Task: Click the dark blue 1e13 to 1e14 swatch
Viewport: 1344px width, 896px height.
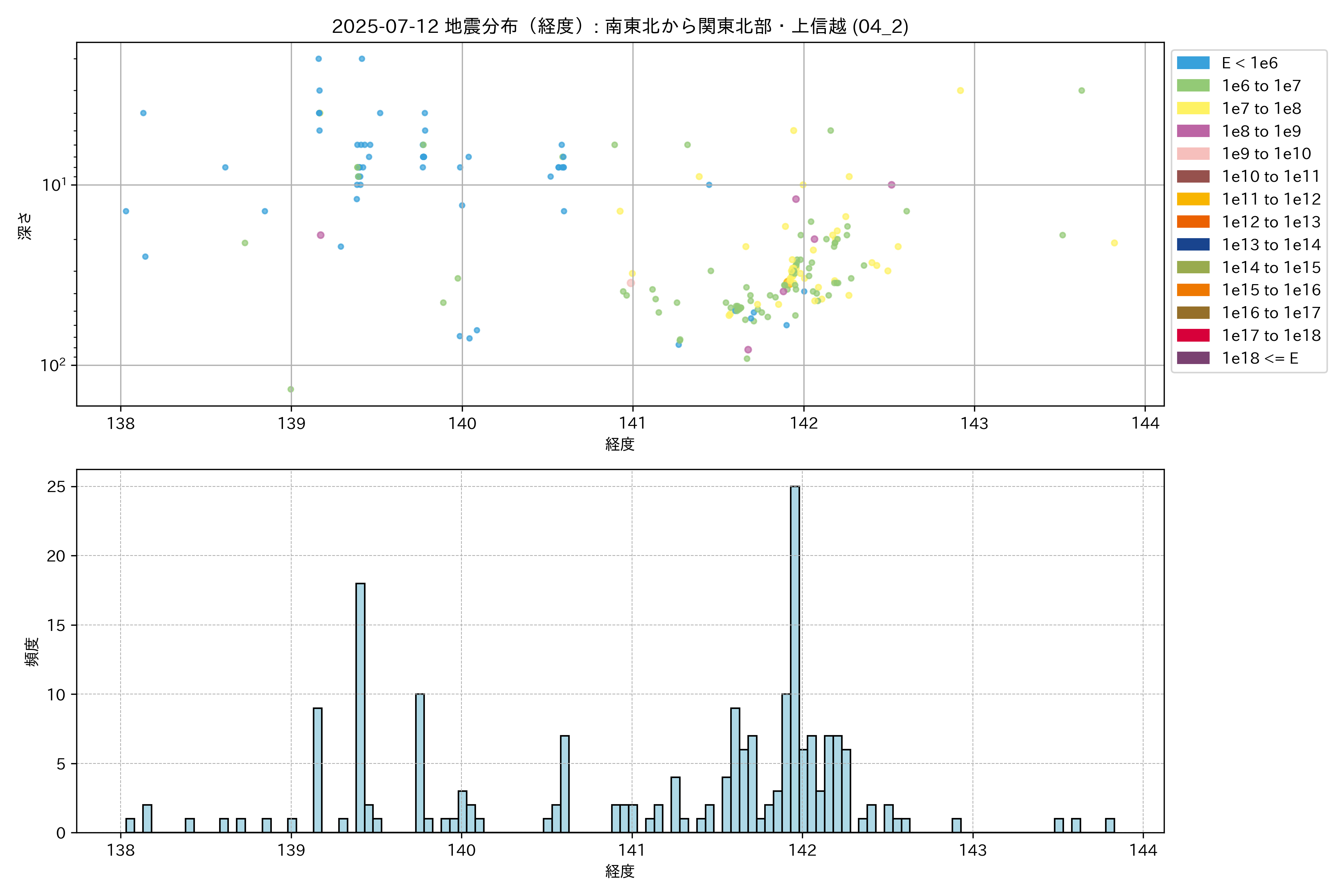Action: click(x=1192, y=245)
